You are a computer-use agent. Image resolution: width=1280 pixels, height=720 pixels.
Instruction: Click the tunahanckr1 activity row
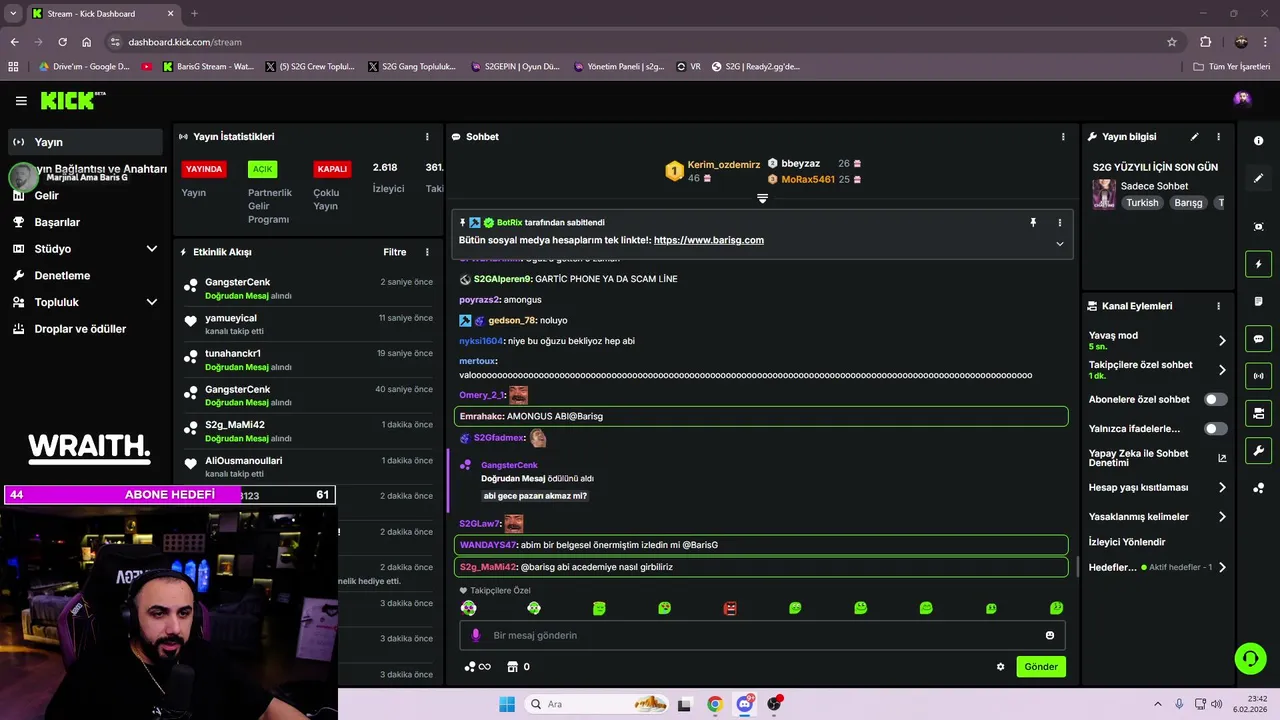(309, 360)
